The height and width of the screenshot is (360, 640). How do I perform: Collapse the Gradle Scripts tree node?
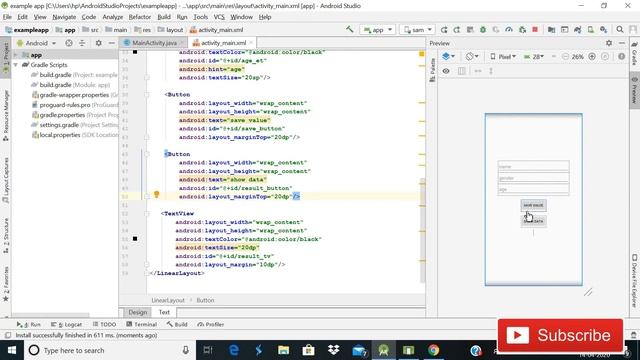pyautogui.click(x=16, y=65)
